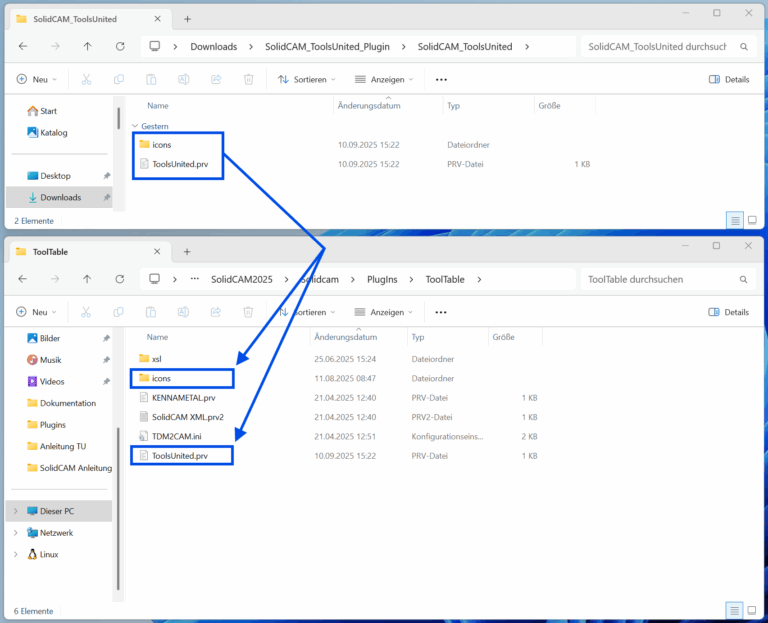Click Cut icon in SolidCAM_ToolsUnited window toolbar
The image size is (768, 623).
click(86, 79)
